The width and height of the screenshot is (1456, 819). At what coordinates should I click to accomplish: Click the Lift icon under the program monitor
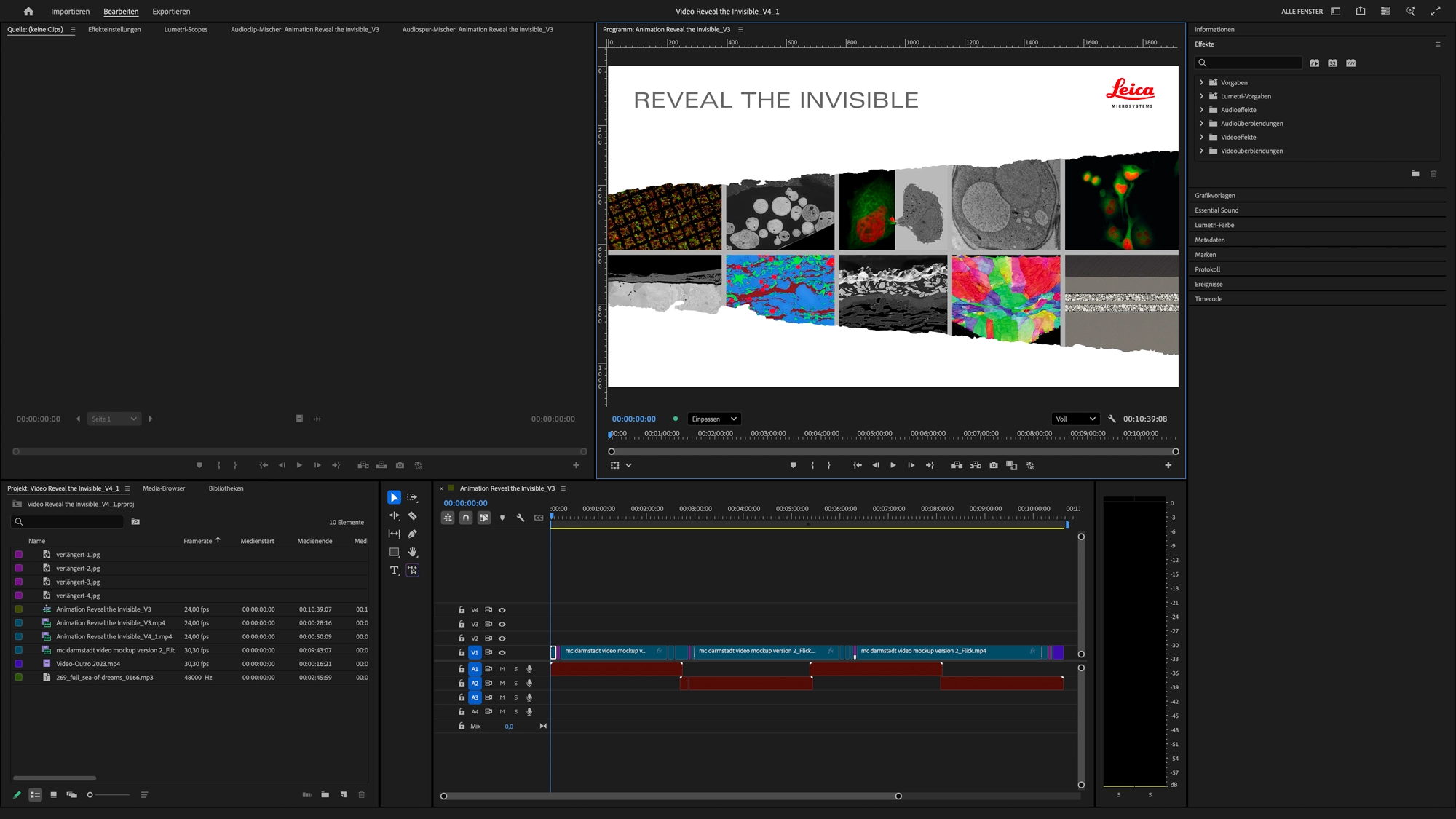click(956, 465)
